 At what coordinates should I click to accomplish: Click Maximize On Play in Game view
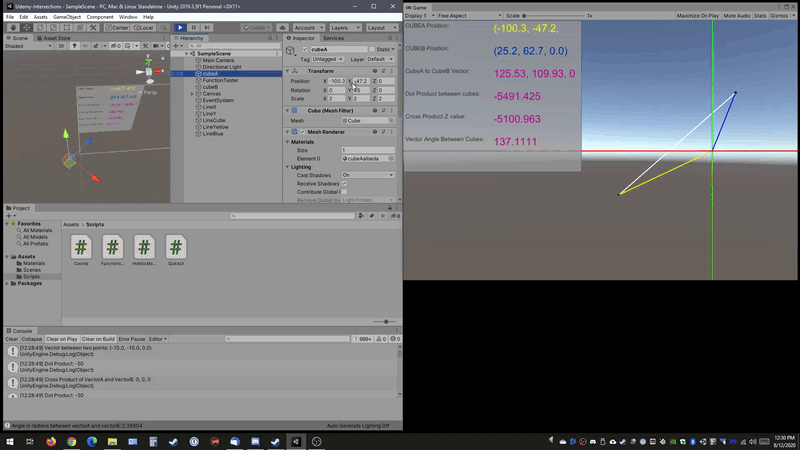(x=697, y=16)
